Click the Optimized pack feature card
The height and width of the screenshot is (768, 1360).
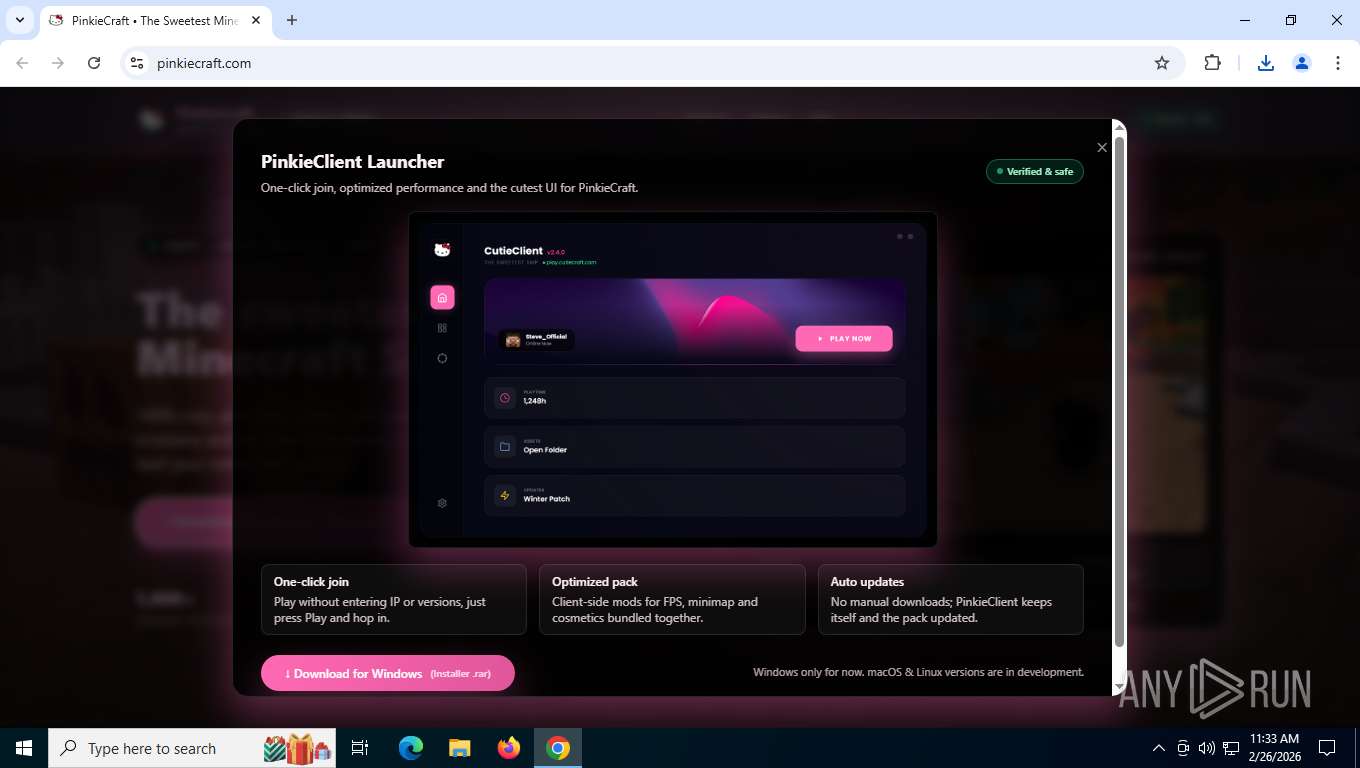click(x=672, y=600)
